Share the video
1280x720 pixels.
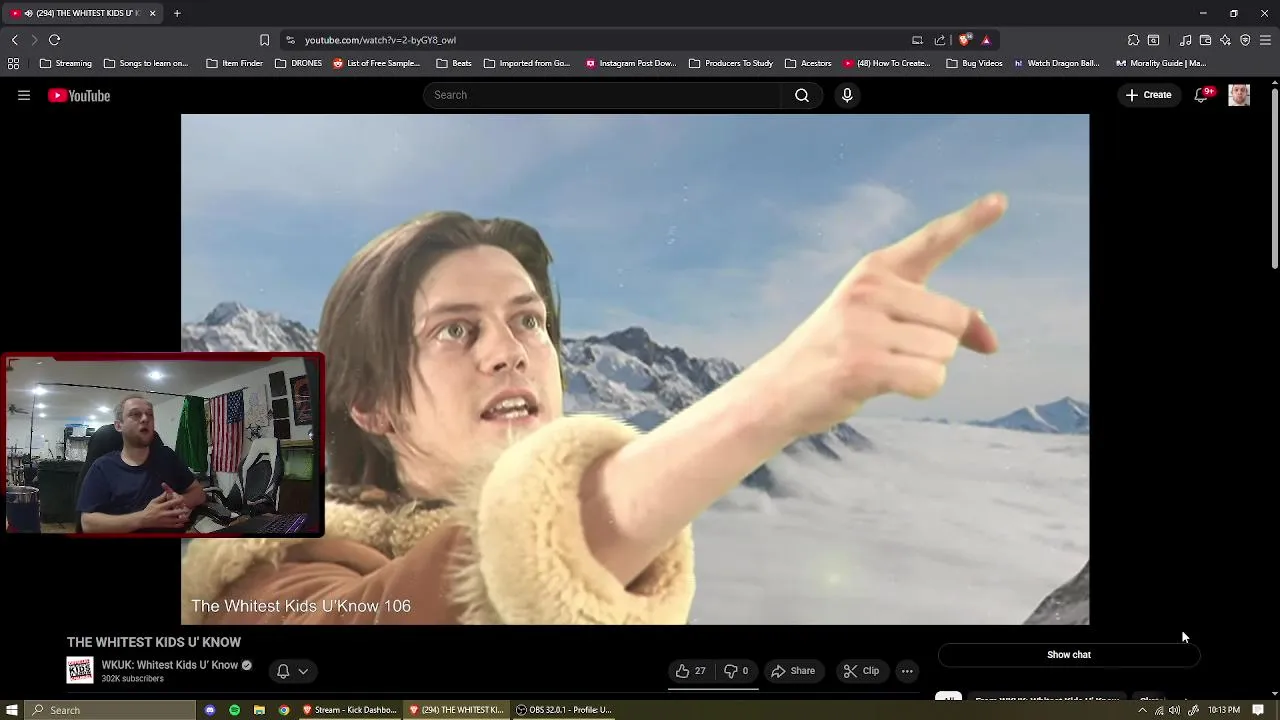pyautogui.click(x=793, y=671)
